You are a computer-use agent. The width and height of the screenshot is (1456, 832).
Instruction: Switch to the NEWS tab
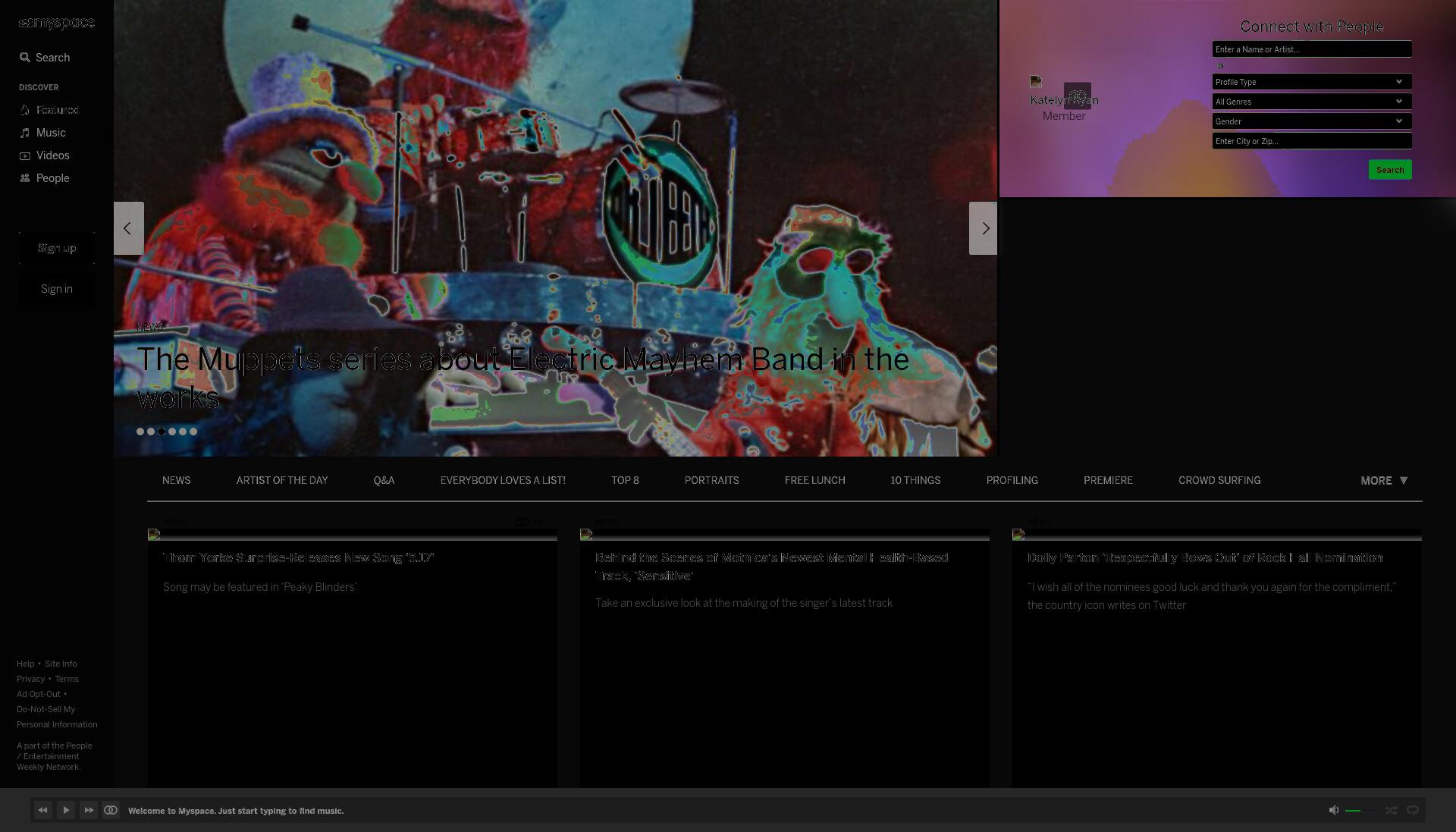(177, 481)
